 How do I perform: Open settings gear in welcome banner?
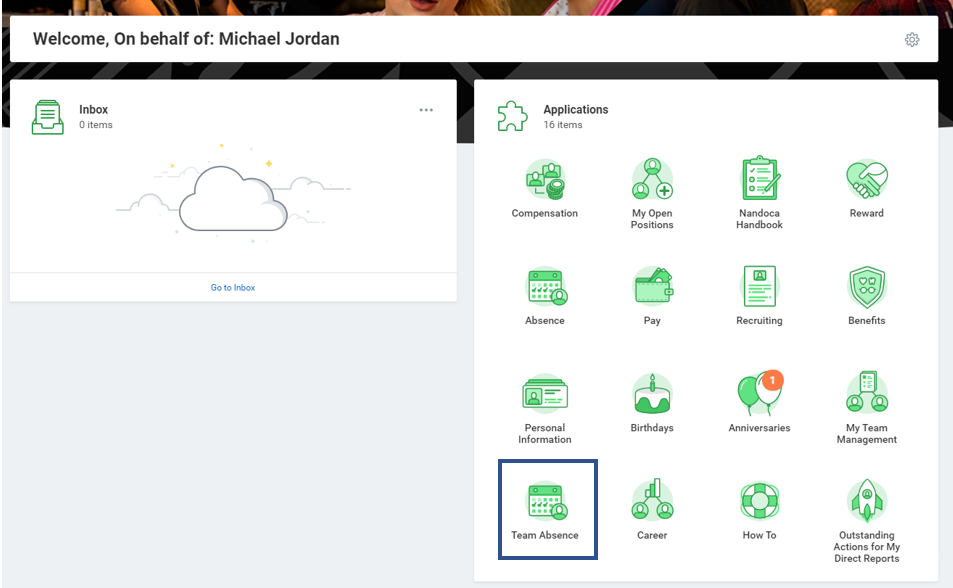(911, 40)
